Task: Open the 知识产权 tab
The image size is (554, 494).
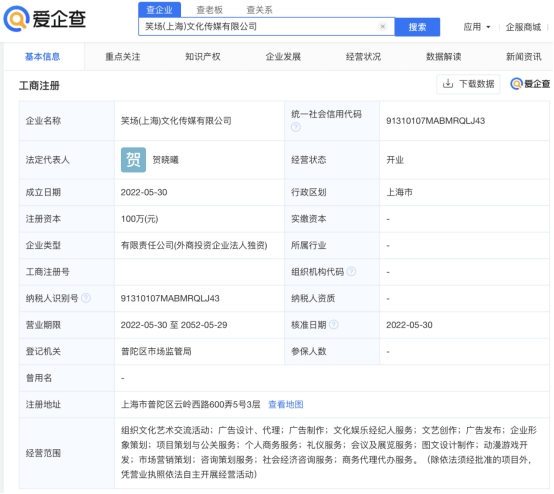Action: click(203, 57)
